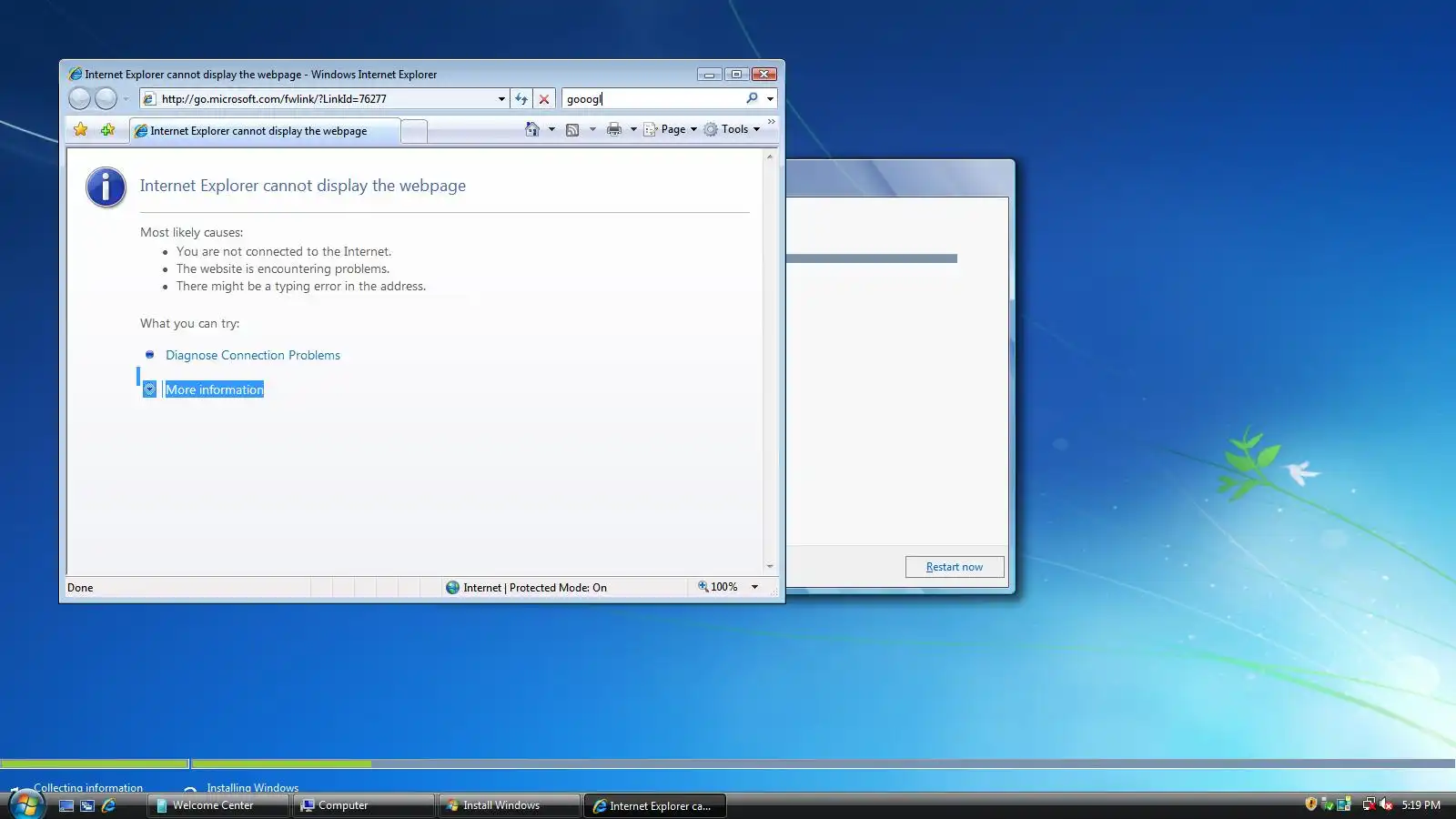Screen dimensions: 1456x819
Task: Show more command bar buttons chevron
Action: [772, 121]
